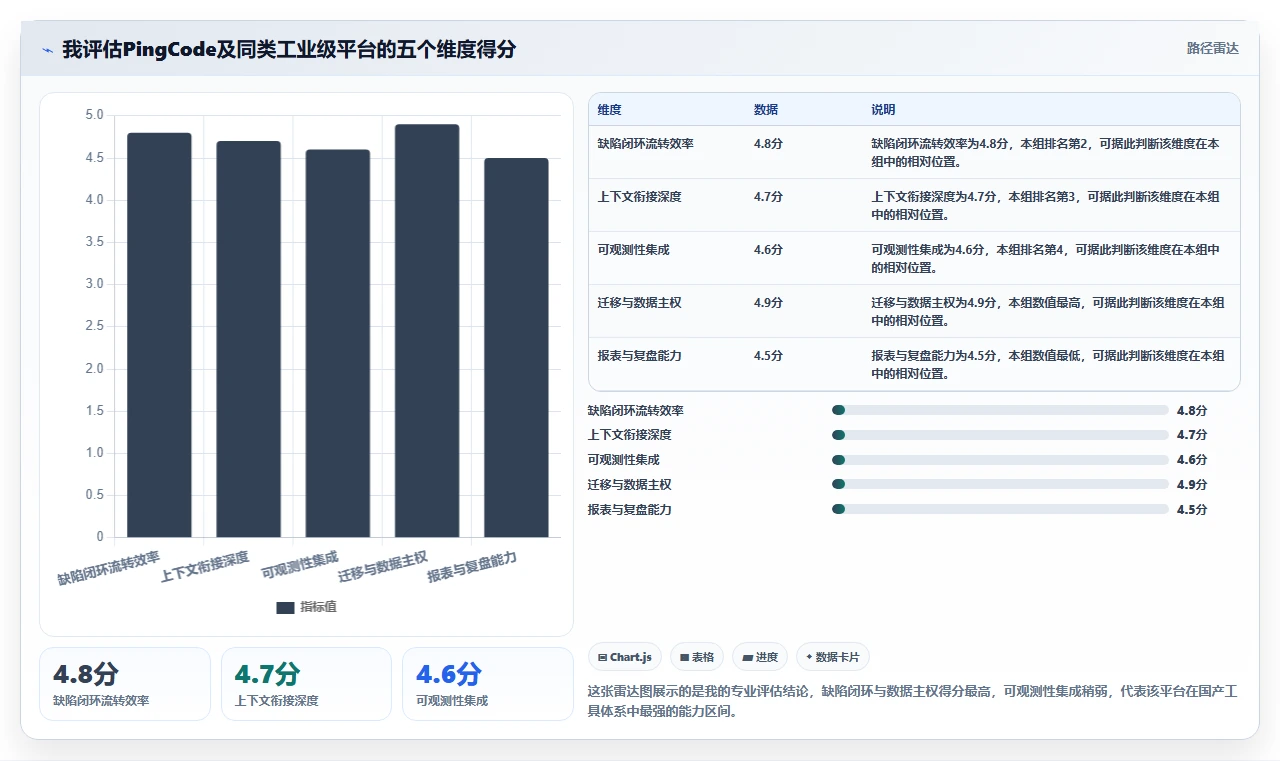This screenshot has width=1280, height=761.
Task: Click the 路径雷达 label in header
Action: [x=1212, y=48]
